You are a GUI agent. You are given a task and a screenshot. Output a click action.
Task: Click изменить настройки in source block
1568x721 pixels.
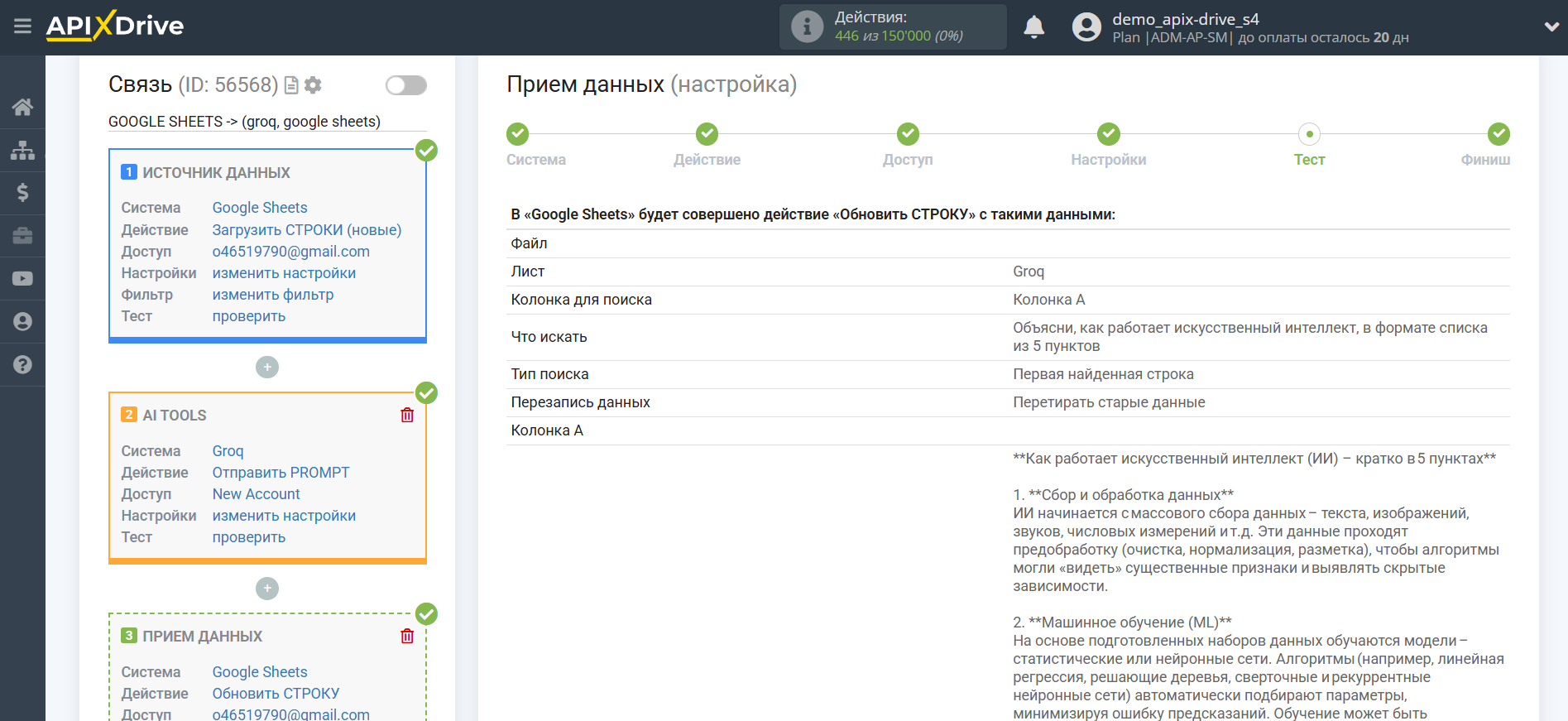pos(284,273)
